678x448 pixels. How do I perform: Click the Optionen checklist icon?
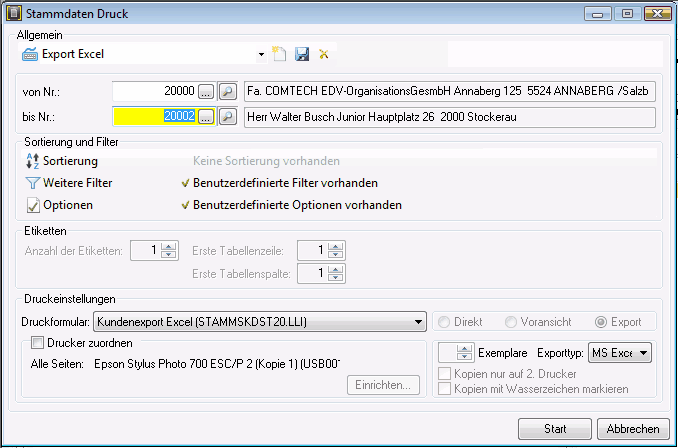point(33,205)
